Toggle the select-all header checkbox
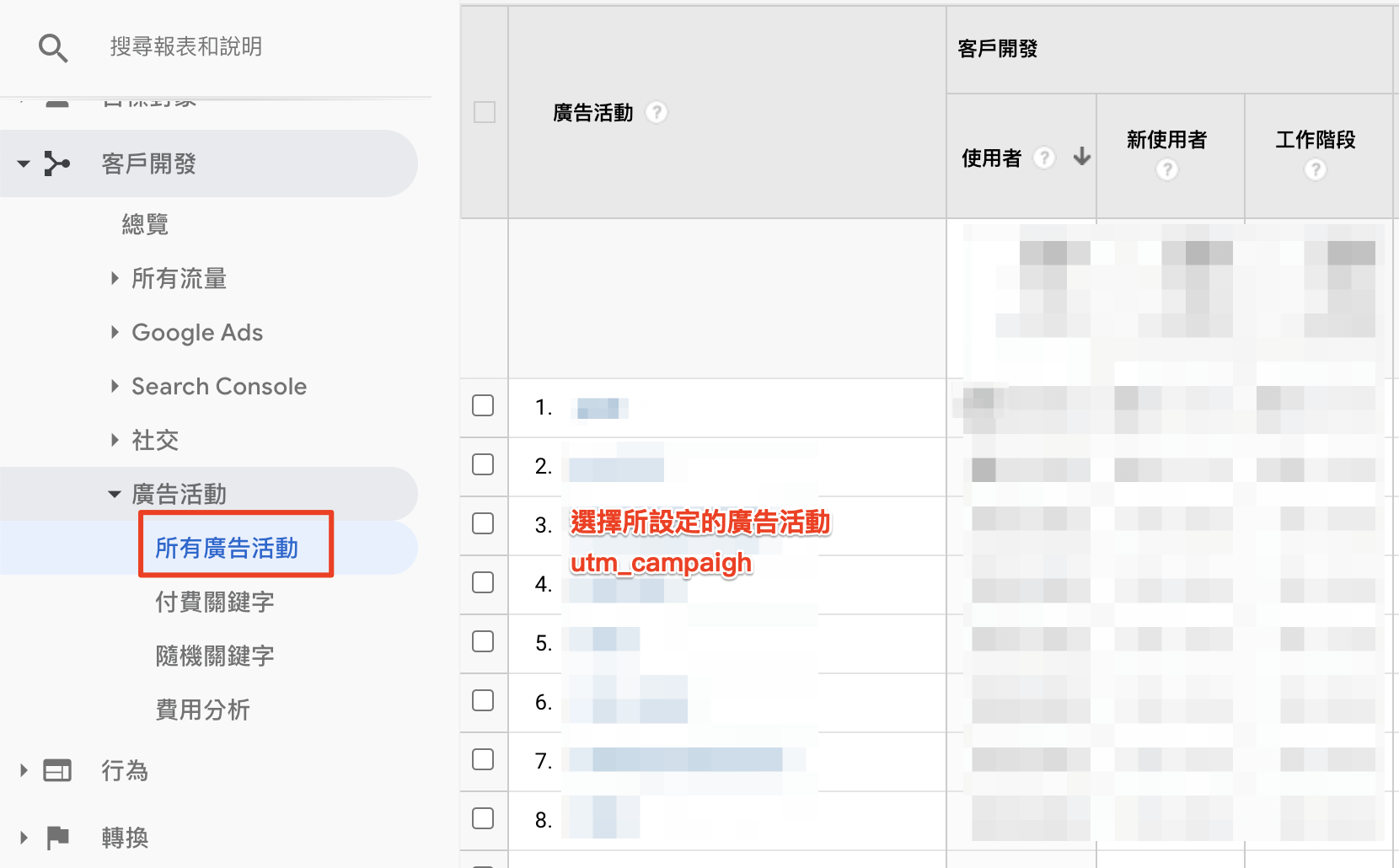Image resolution: width=1399 pixels, height=868 pixels. [485, 112]
